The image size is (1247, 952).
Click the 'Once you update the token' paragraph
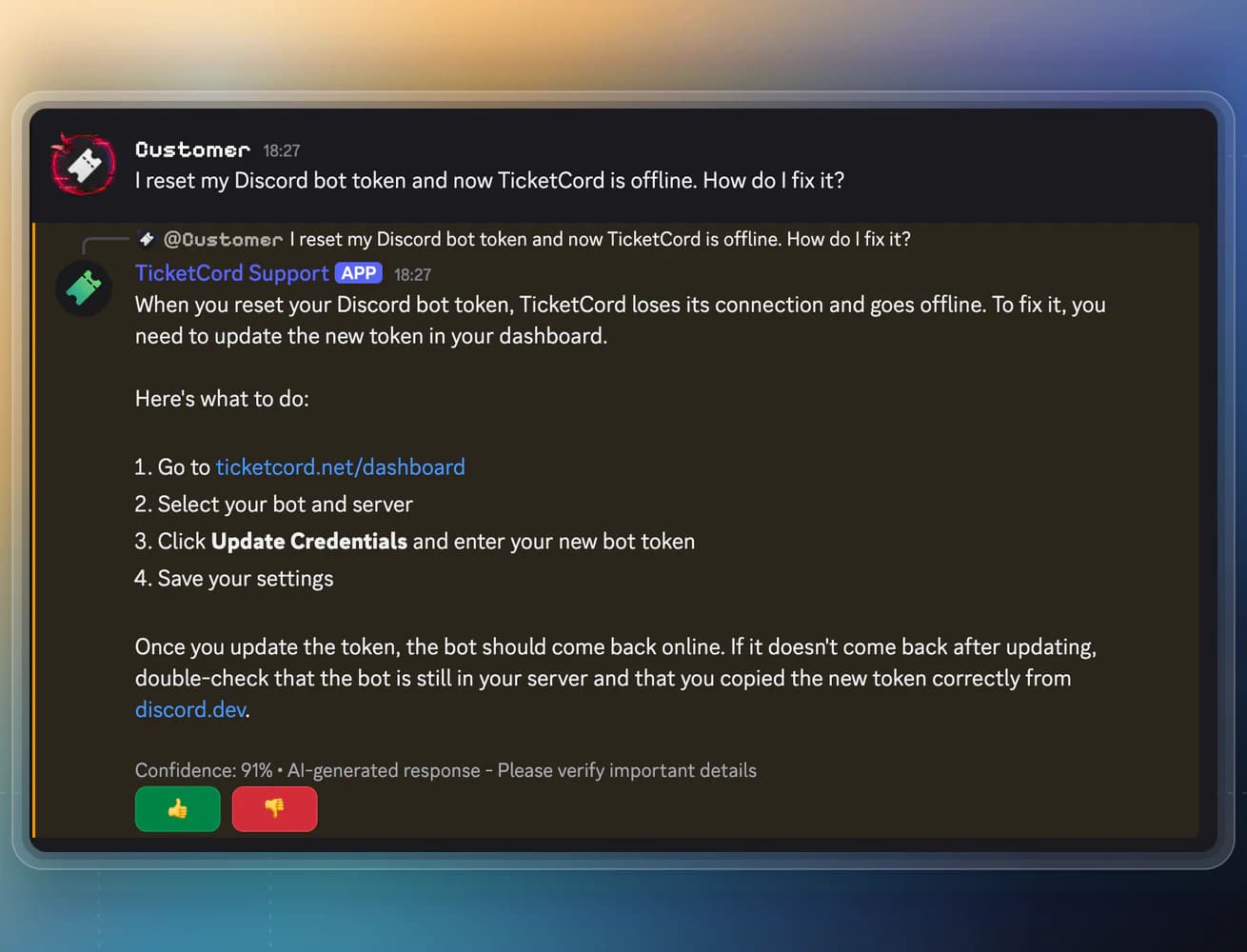click(x=616, y=678)
